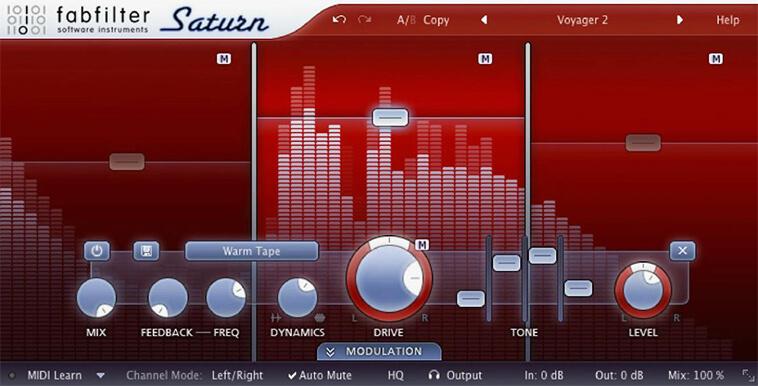
Task: Click the MIDI Learn button
Action: 54,375
